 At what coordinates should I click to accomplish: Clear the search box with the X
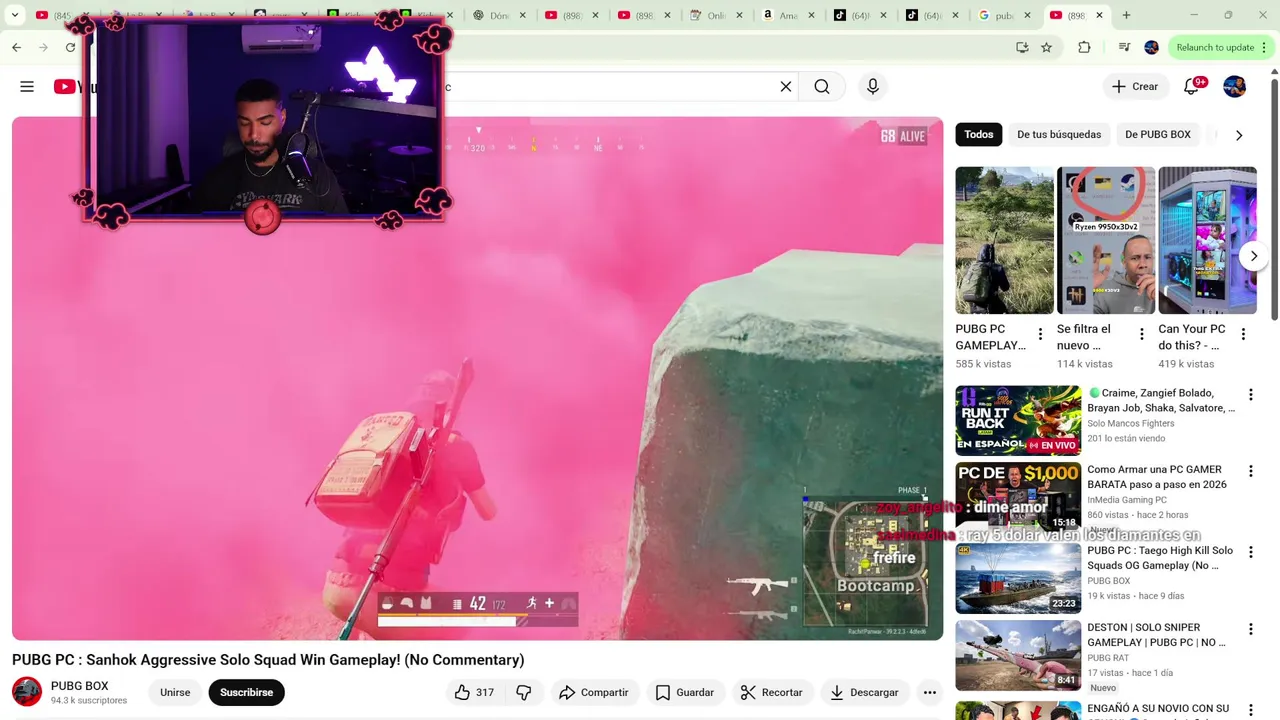(786, 86)
